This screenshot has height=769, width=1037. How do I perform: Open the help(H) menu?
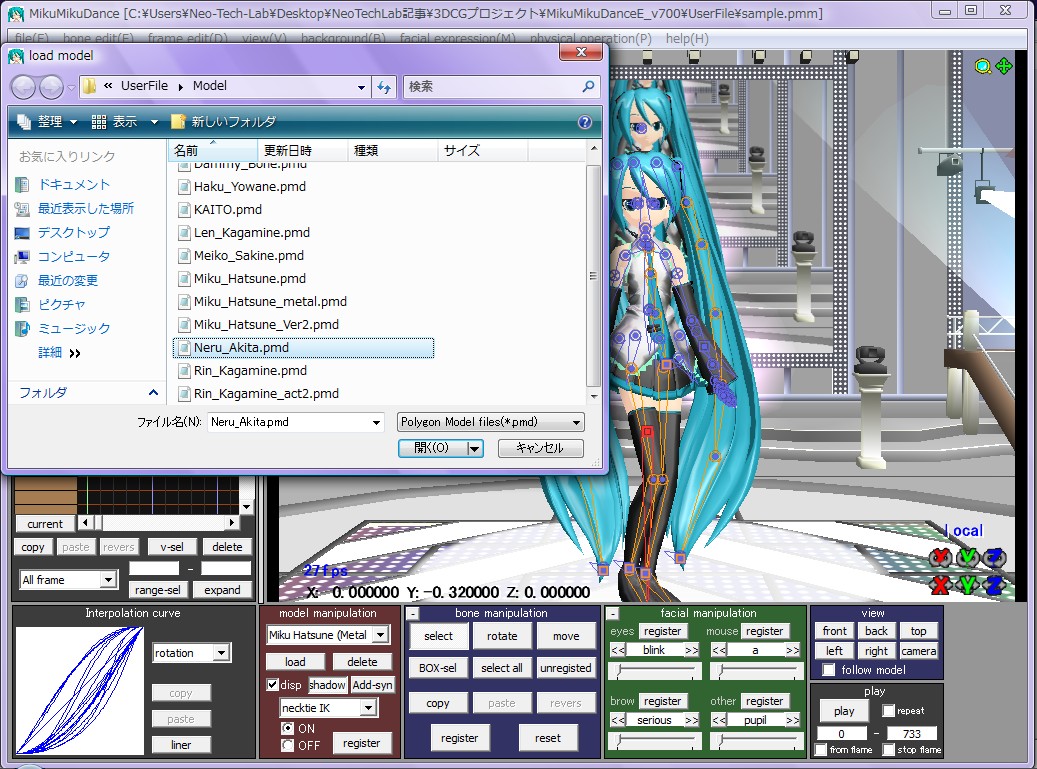click(687, 38)
